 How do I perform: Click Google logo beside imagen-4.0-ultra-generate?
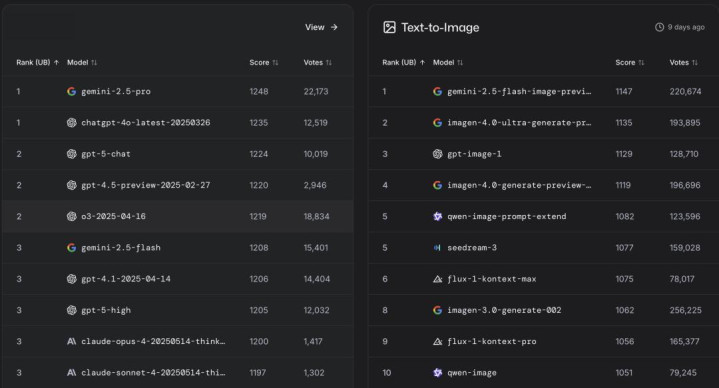(x=437, y=122)
